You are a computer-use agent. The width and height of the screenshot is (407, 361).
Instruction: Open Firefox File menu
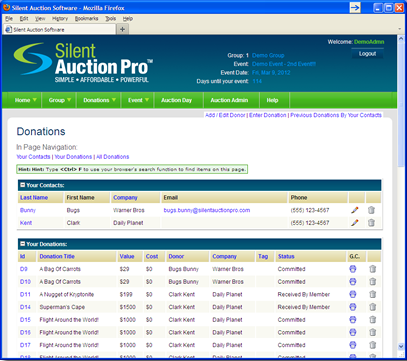point(9,19)
